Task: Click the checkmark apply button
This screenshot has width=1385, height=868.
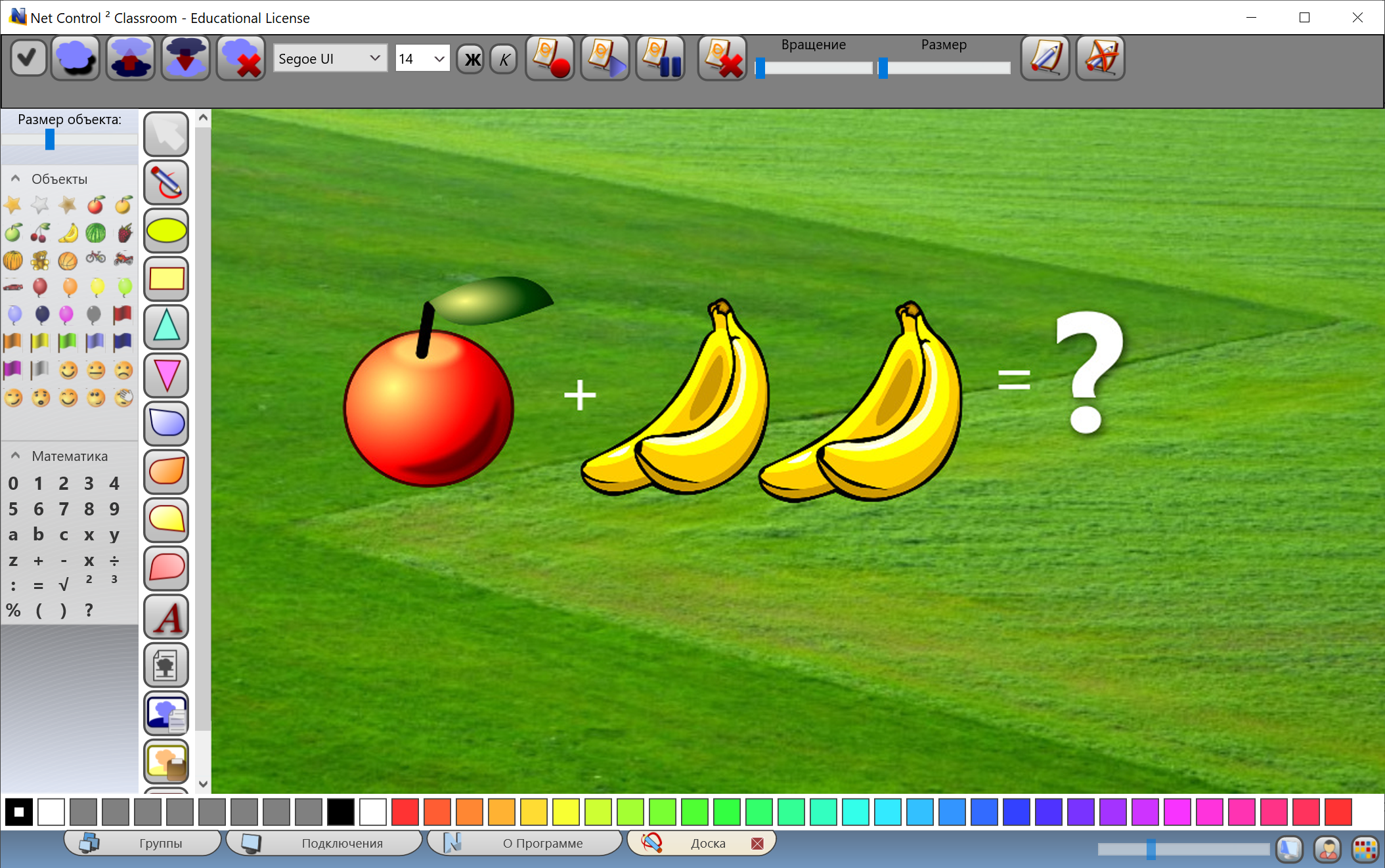Action: (x=28, y=58)
